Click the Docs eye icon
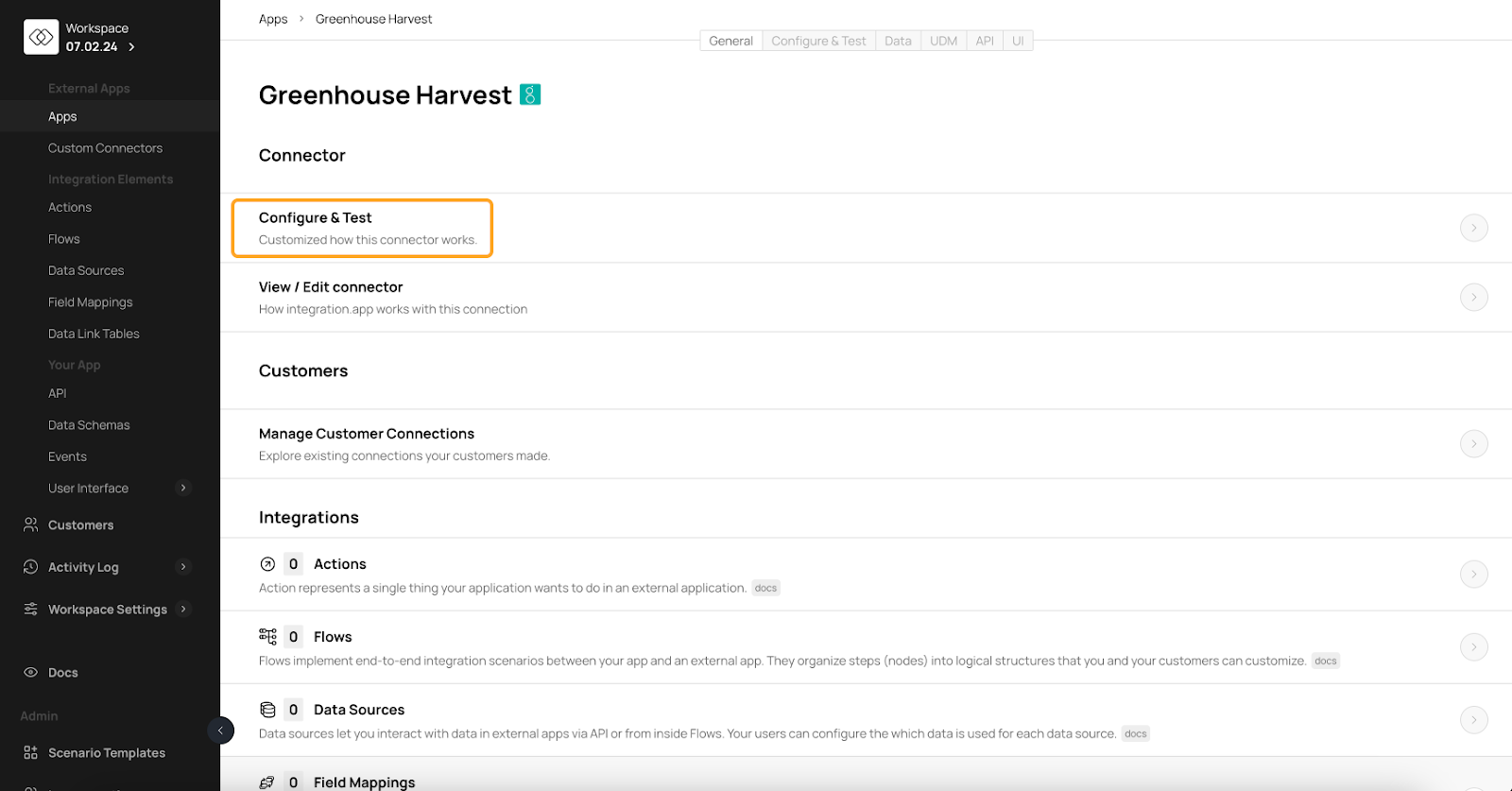This screenshot has height=791, width=1512. coord(30,672)
